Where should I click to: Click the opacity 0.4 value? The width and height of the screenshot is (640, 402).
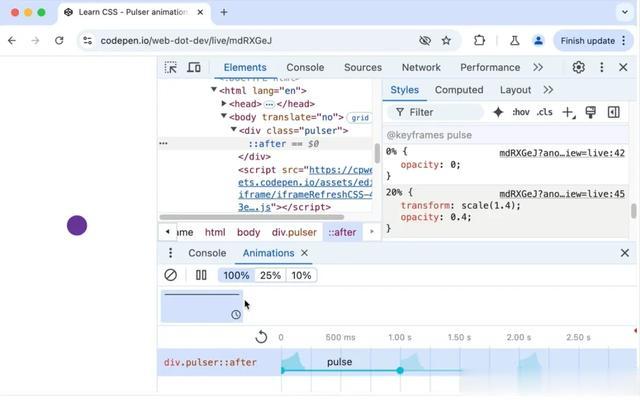[459, 217]
